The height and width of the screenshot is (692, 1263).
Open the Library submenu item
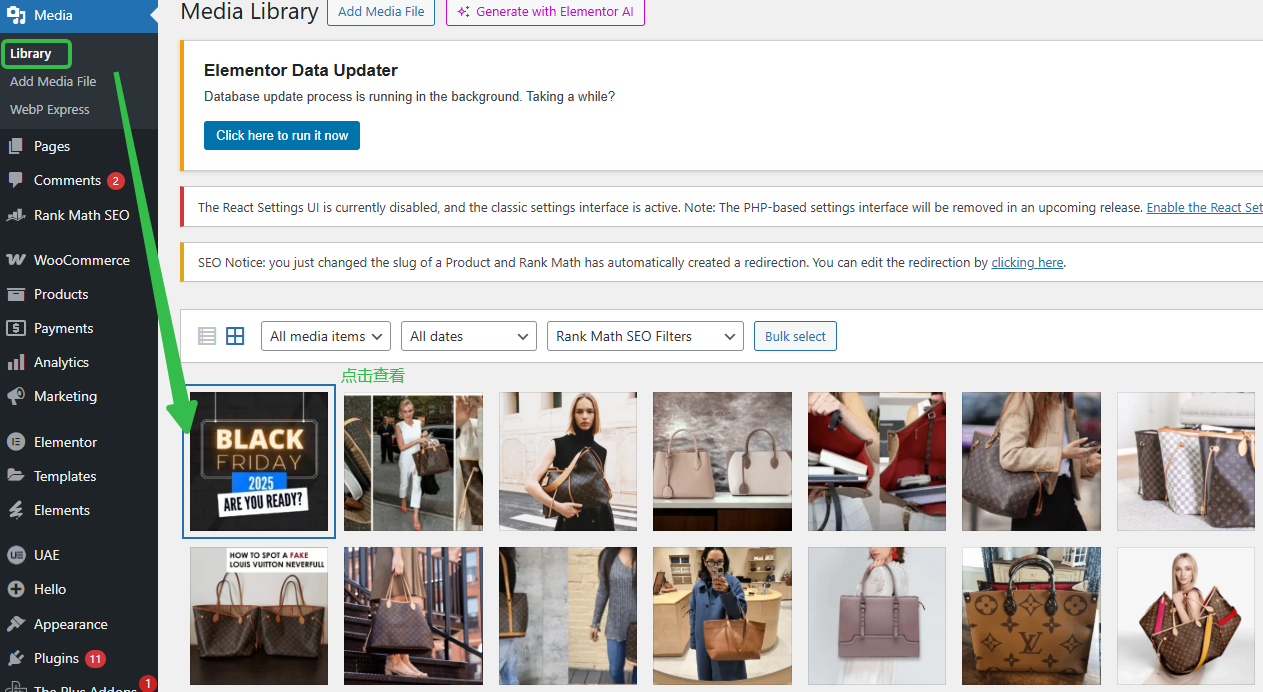[x=31, y=54]
